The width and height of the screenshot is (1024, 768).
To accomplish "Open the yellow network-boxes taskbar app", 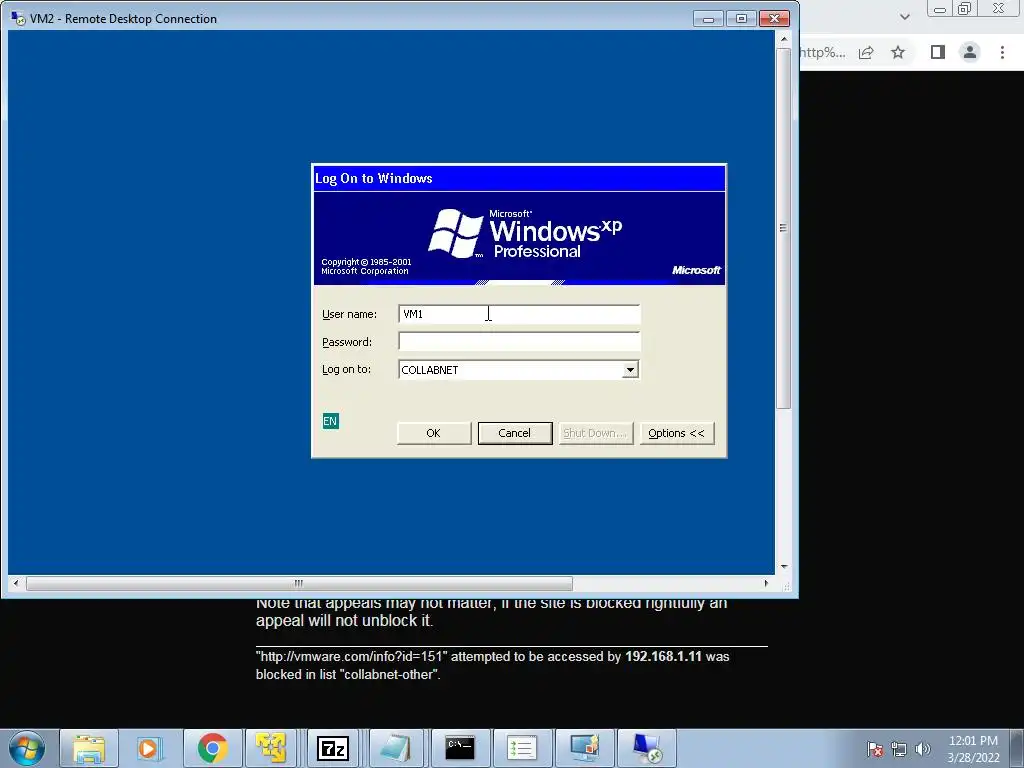I will 271,748.
